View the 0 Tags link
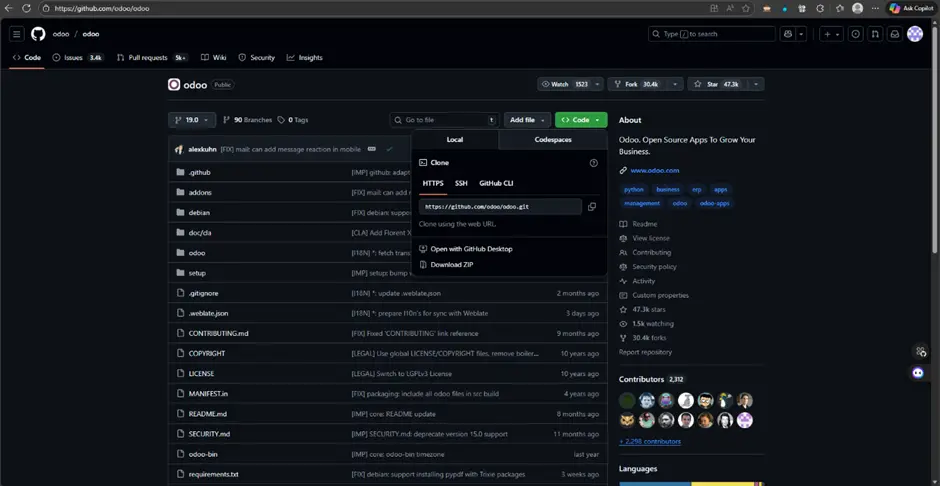The width and height of the screenshot is (940, 486). click(x=293, y=120)
